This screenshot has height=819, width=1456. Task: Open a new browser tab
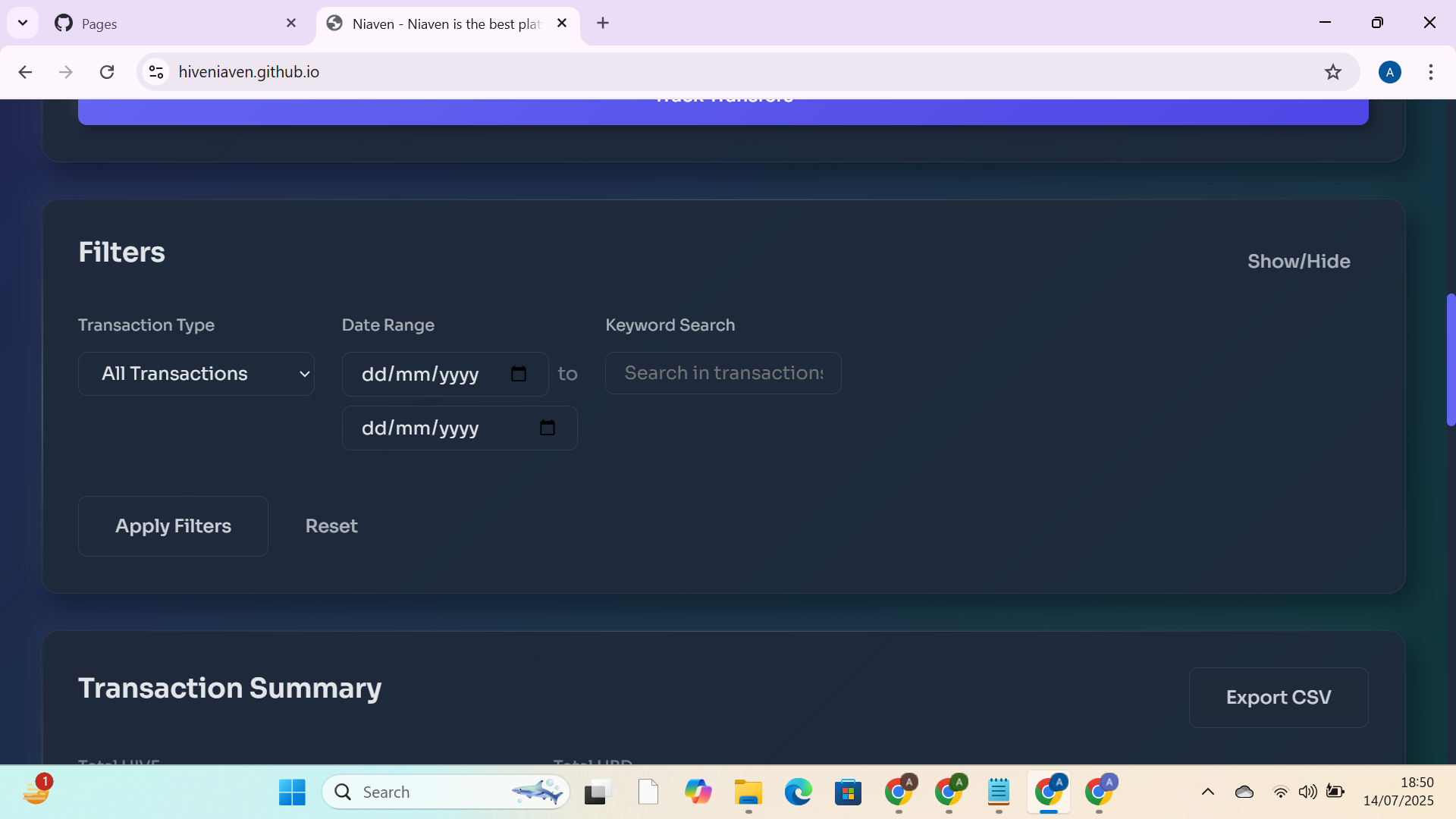point(603,24)
